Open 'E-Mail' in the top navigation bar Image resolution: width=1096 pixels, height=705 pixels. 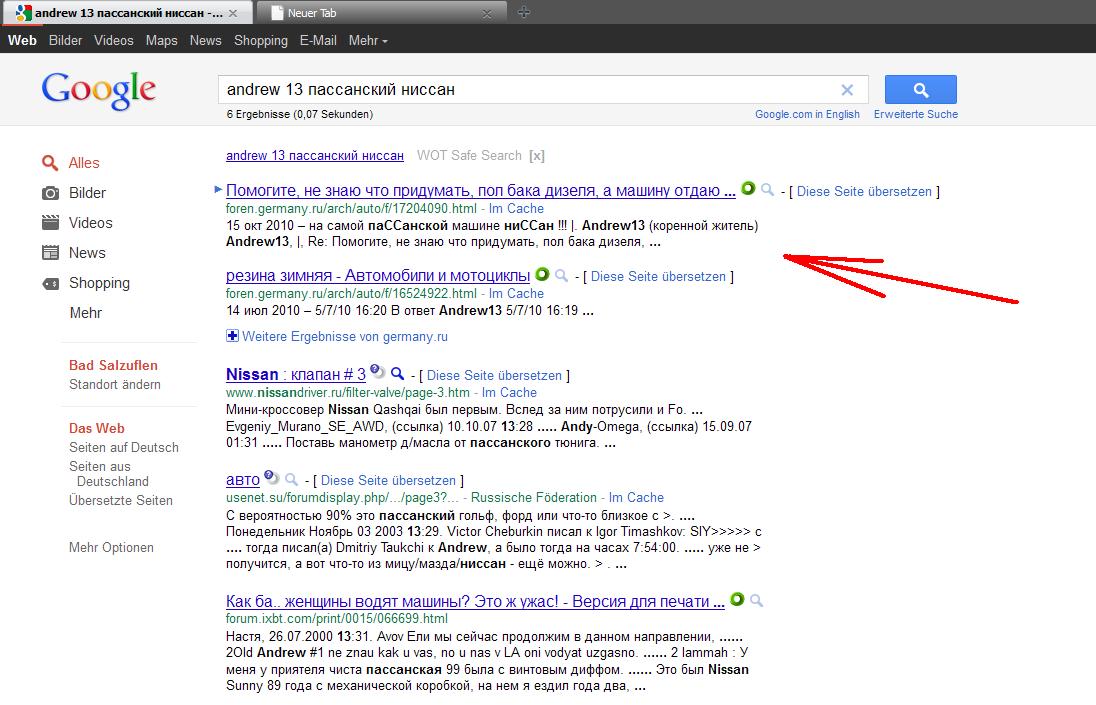coord(318,41)
